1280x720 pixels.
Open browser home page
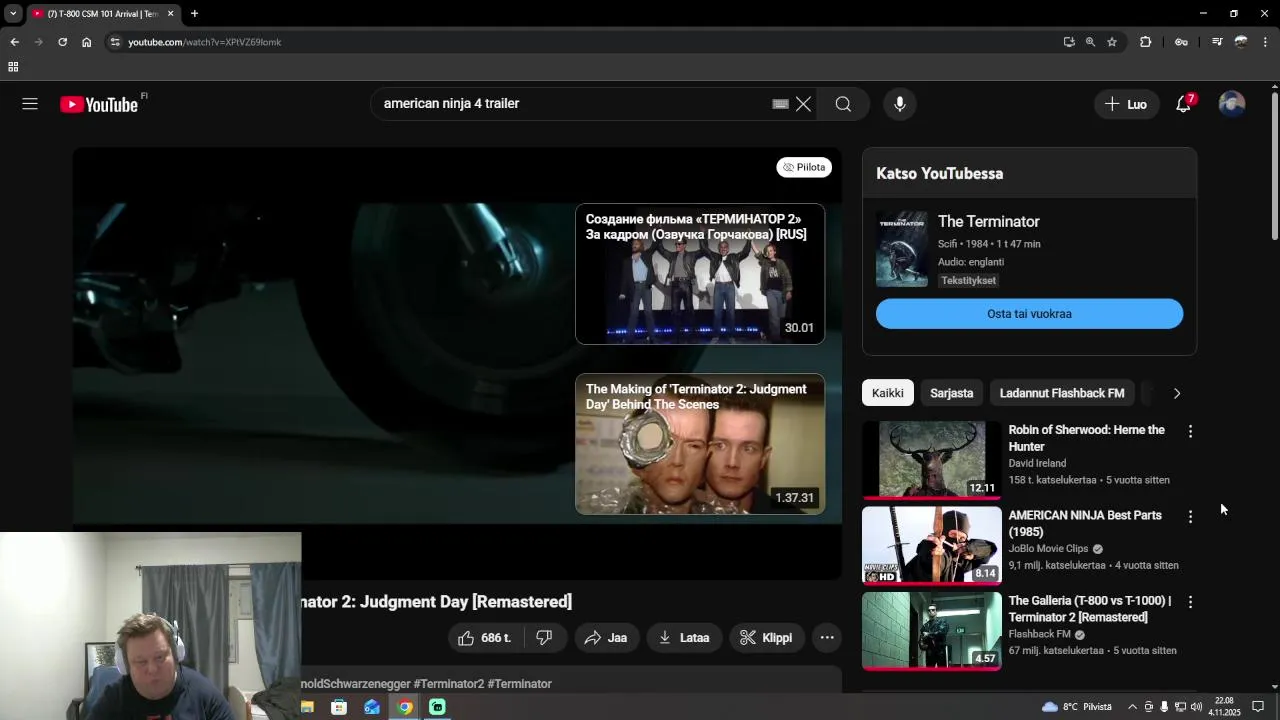[x=86, y=42]
